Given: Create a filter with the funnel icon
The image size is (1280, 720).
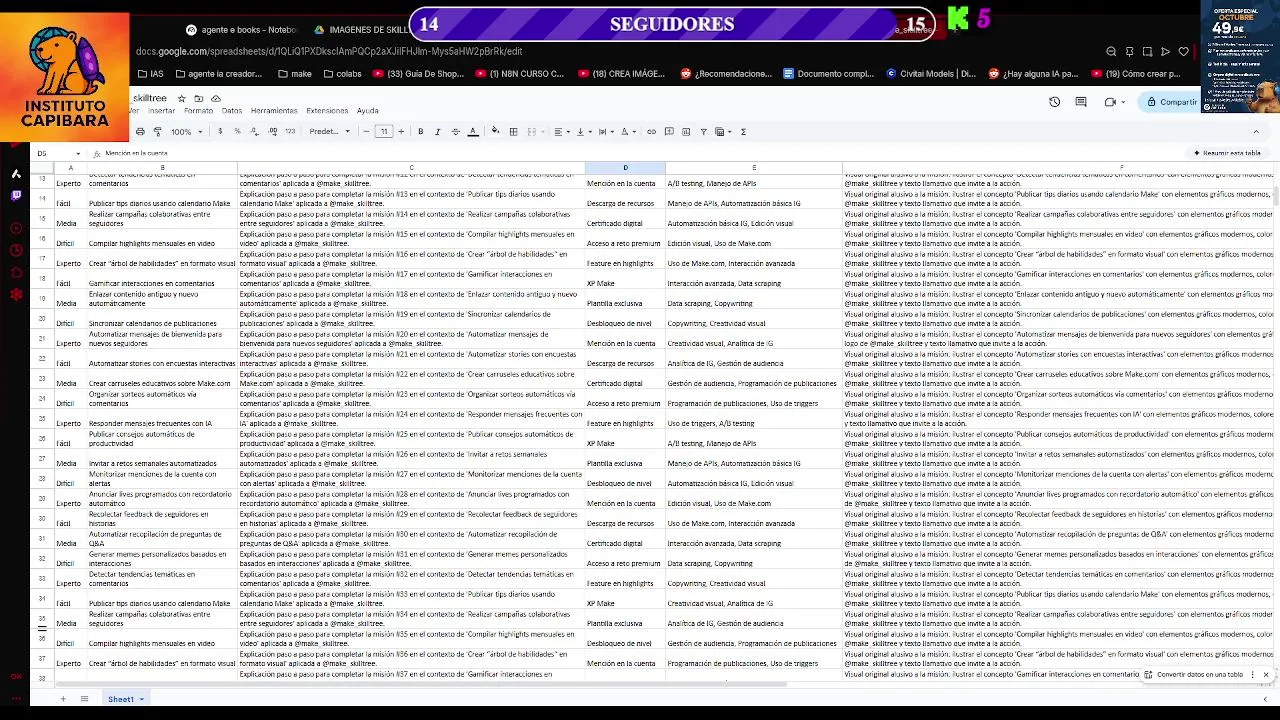Looking at the screenshot, I should pyautogui.click(x=703, y=132).
